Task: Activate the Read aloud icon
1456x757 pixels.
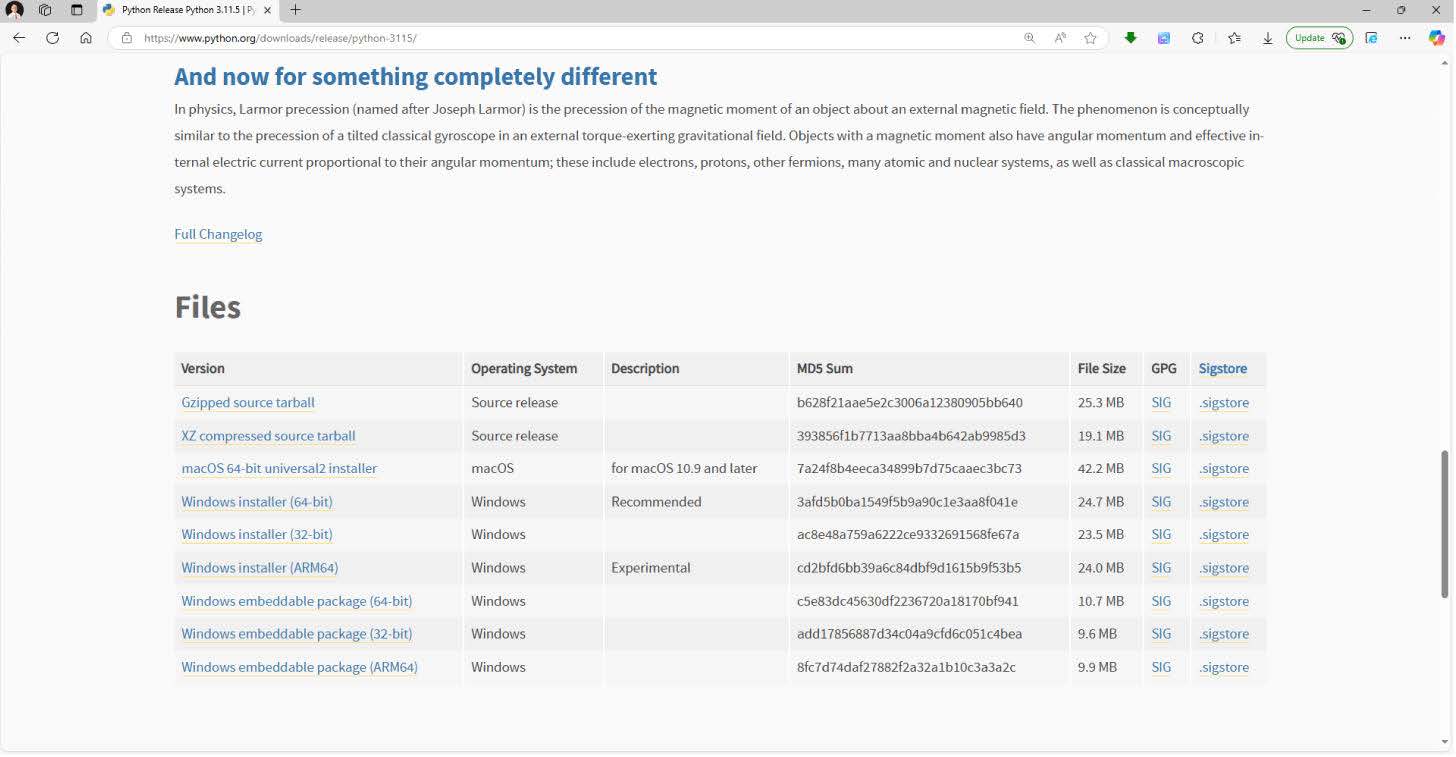Action: 1060,38
